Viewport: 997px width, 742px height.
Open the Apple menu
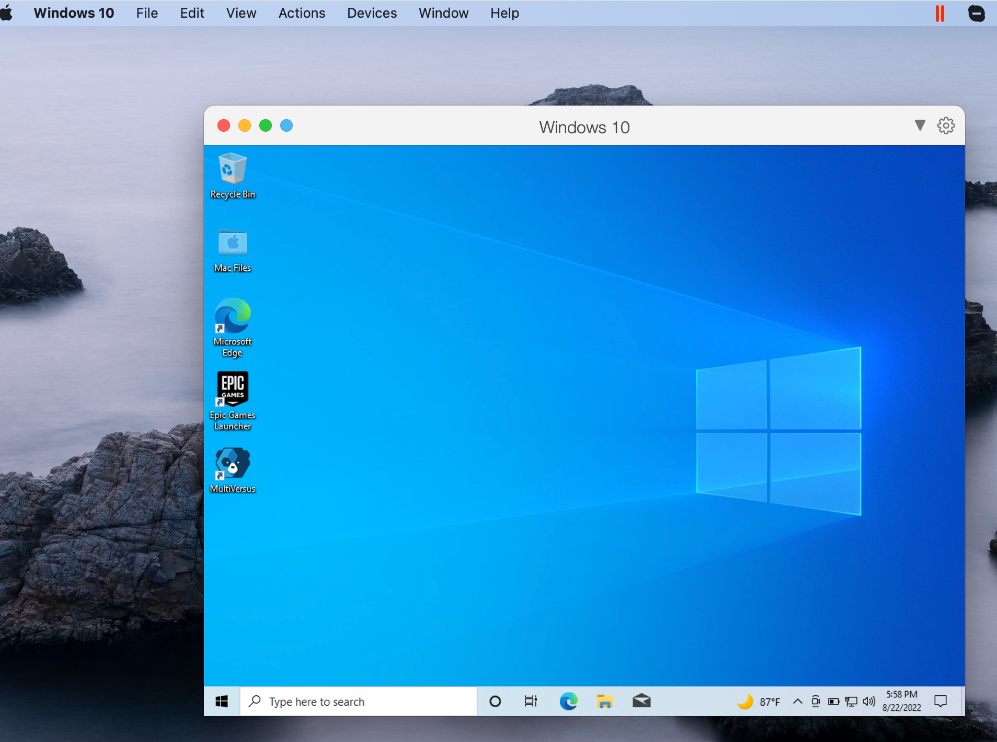(x=6, y=13)
